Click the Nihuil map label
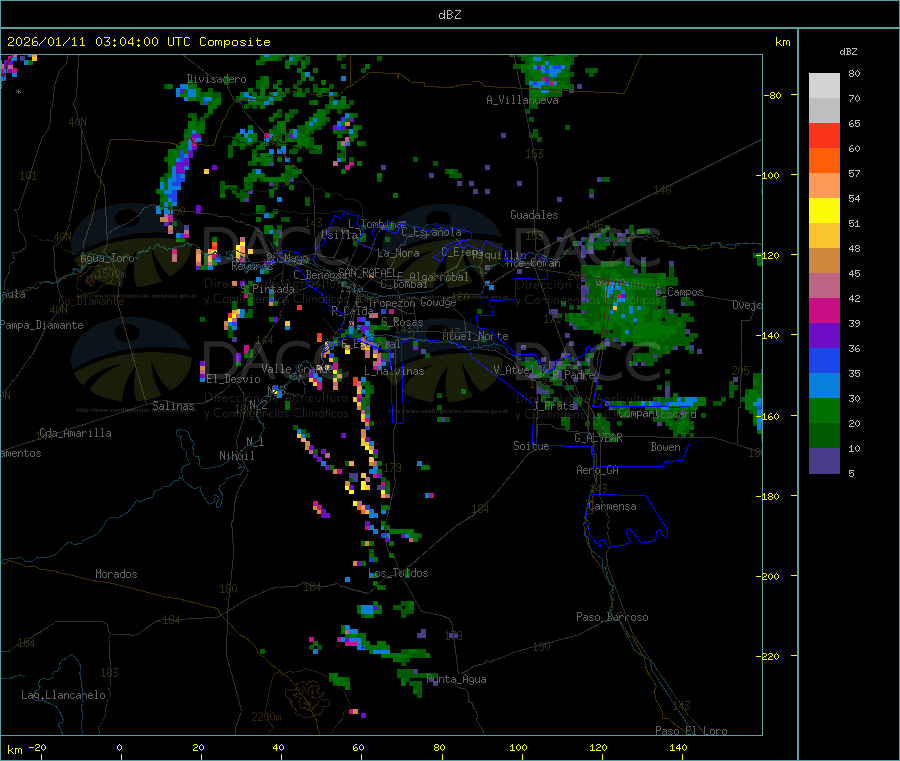The height and width of the screenshot is (761, 900). [x=236, y=456]
